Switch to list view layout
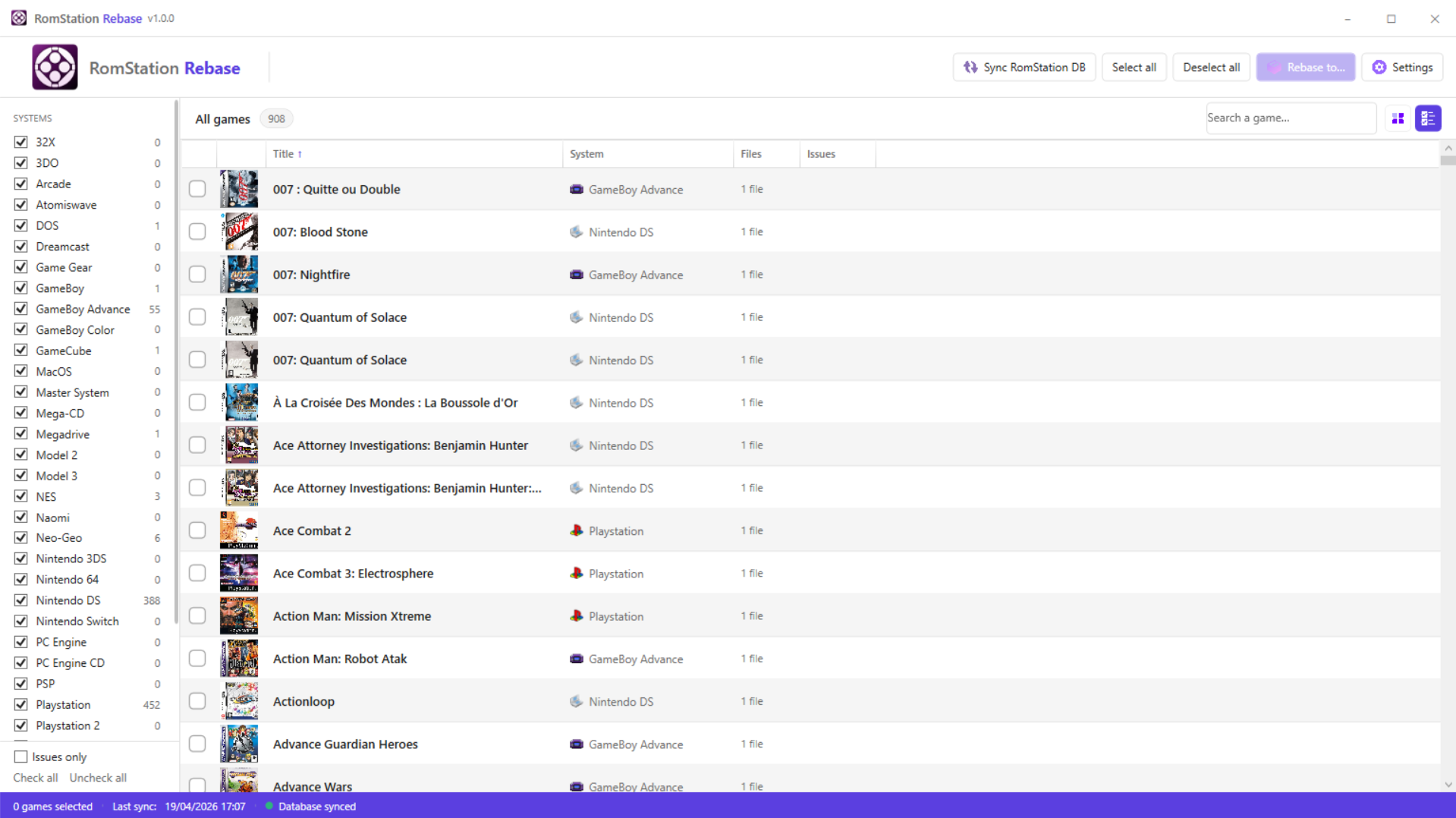1456x818 pixels. (1428, 118)
